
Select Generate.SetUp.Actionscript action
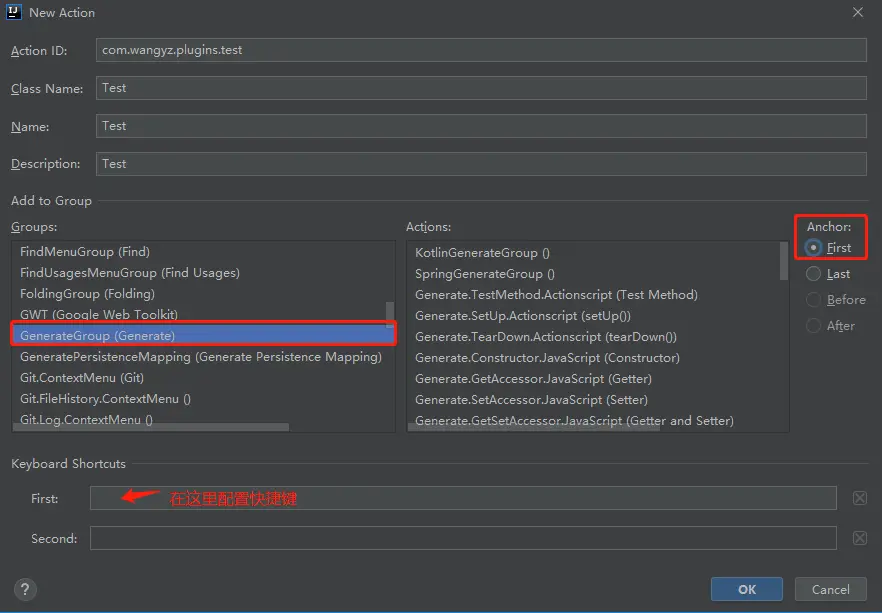point(598,316)
